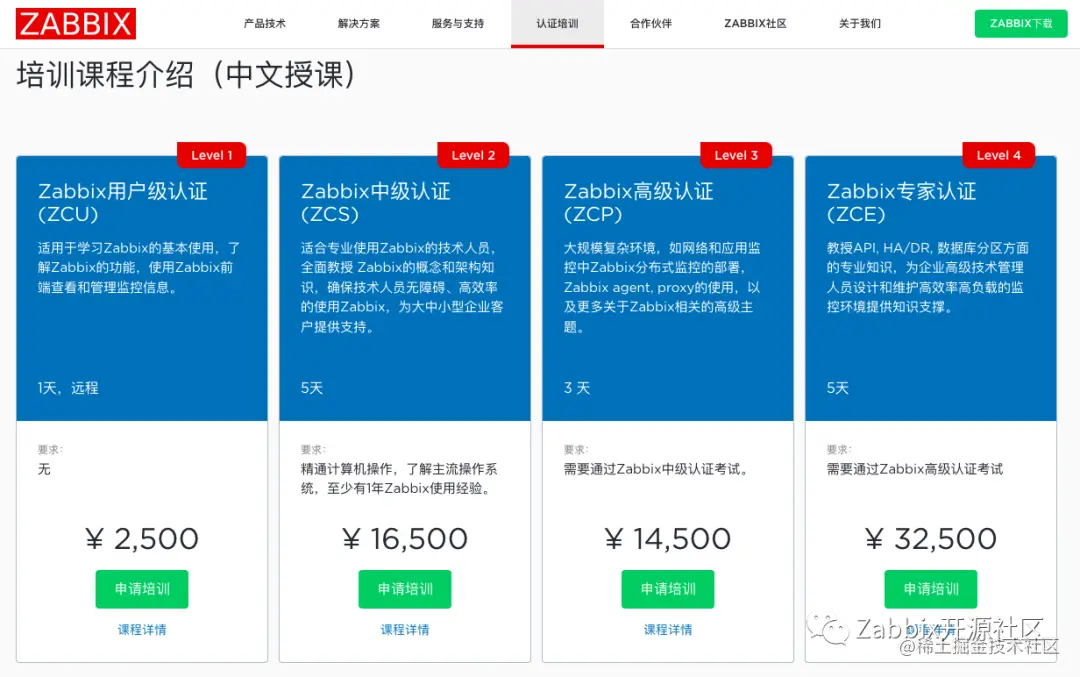Click the Level 3 badge on ZCP card

pyautogui.click(x=736, y=154)
